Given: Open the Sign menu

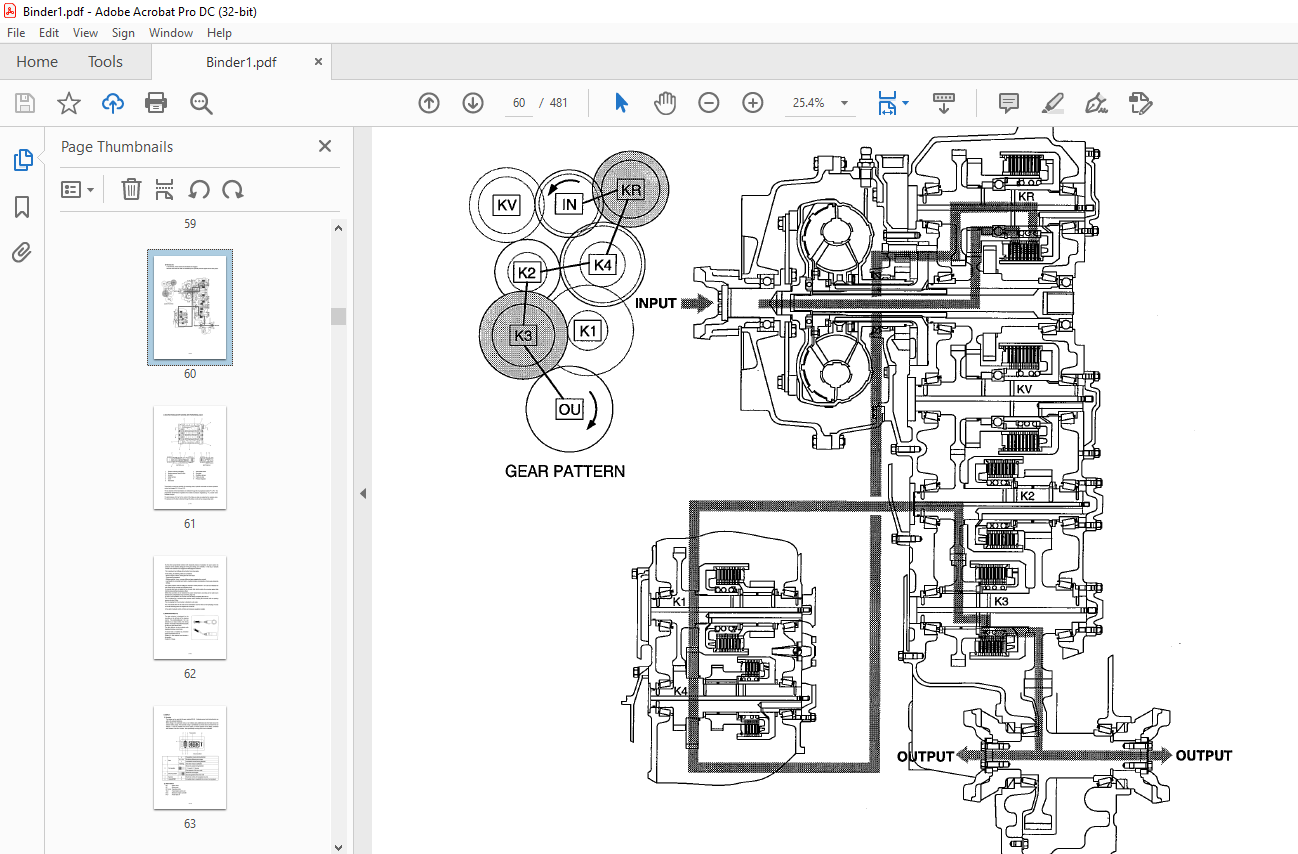Looking at the screenshot, I should (123, 33).
